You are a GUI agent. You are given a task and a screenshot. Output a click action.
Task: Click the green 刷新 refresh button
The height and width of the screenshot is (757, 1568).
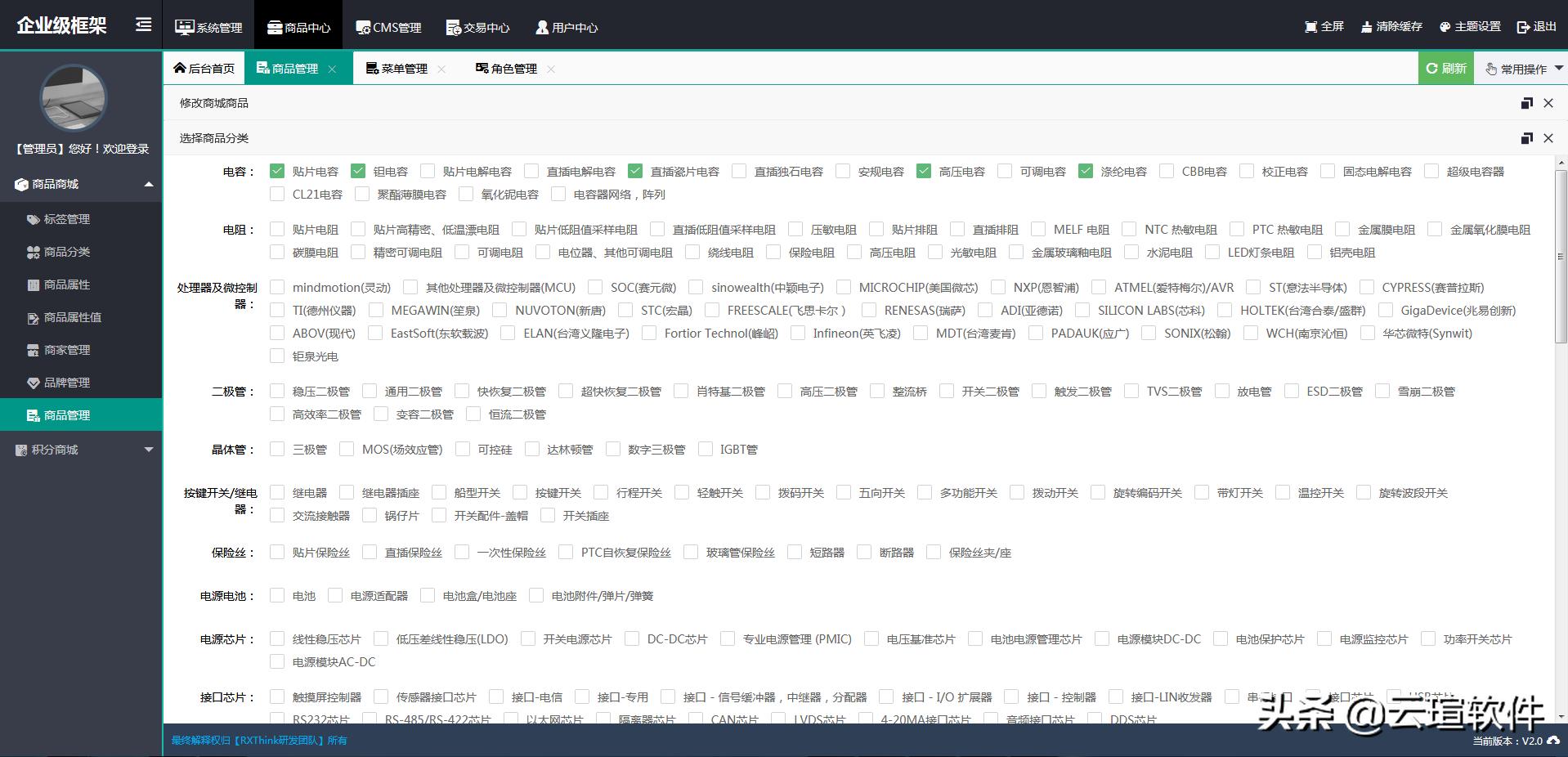1445,68
